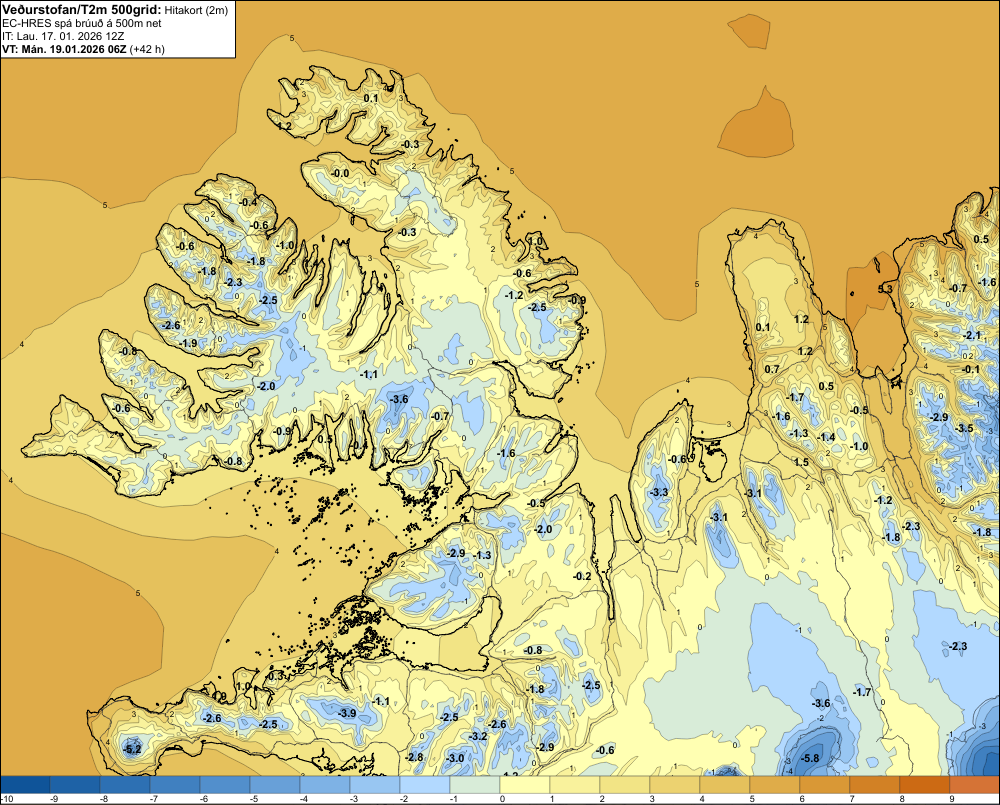Viewport: 1000px width, 805px height.
Task: Click the '-3.3' temperature value
Action: pyautogui.click(x=659, y=492)
